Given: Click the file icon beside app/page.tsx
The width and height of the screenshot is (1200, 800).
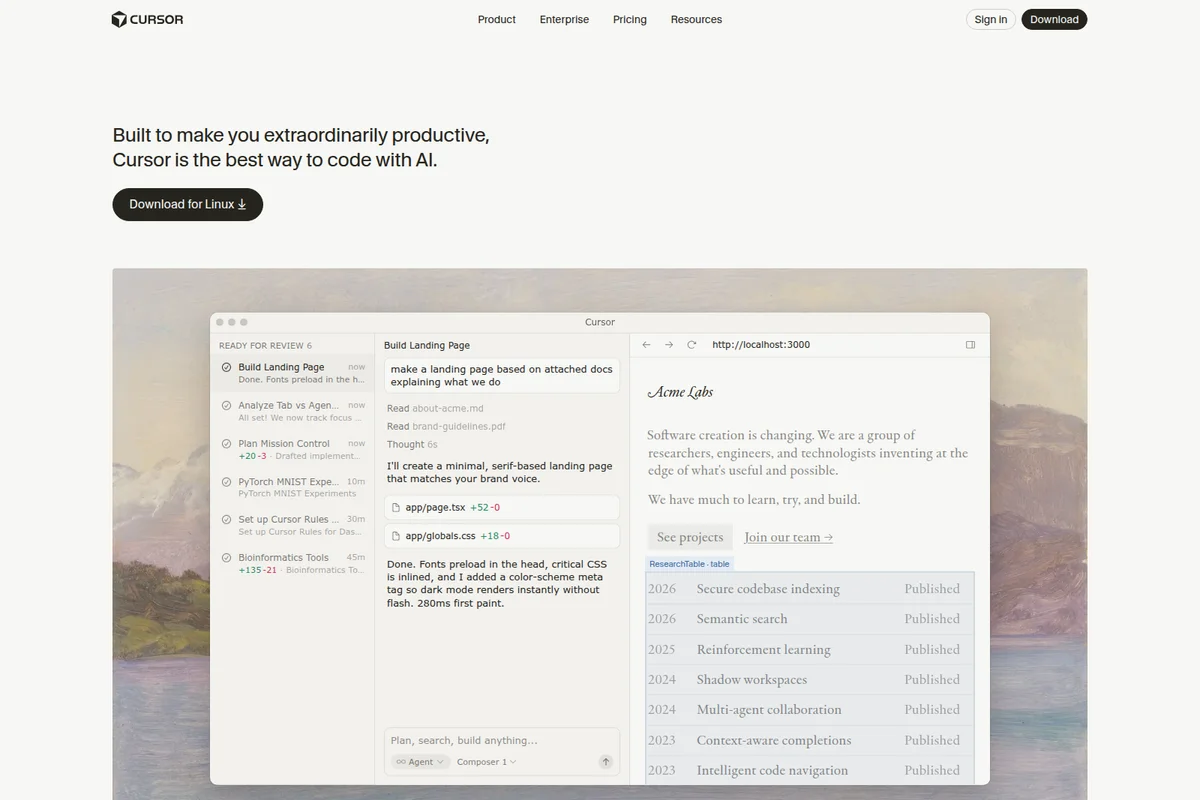Looking at the screenshot, I should click(395, 506).
